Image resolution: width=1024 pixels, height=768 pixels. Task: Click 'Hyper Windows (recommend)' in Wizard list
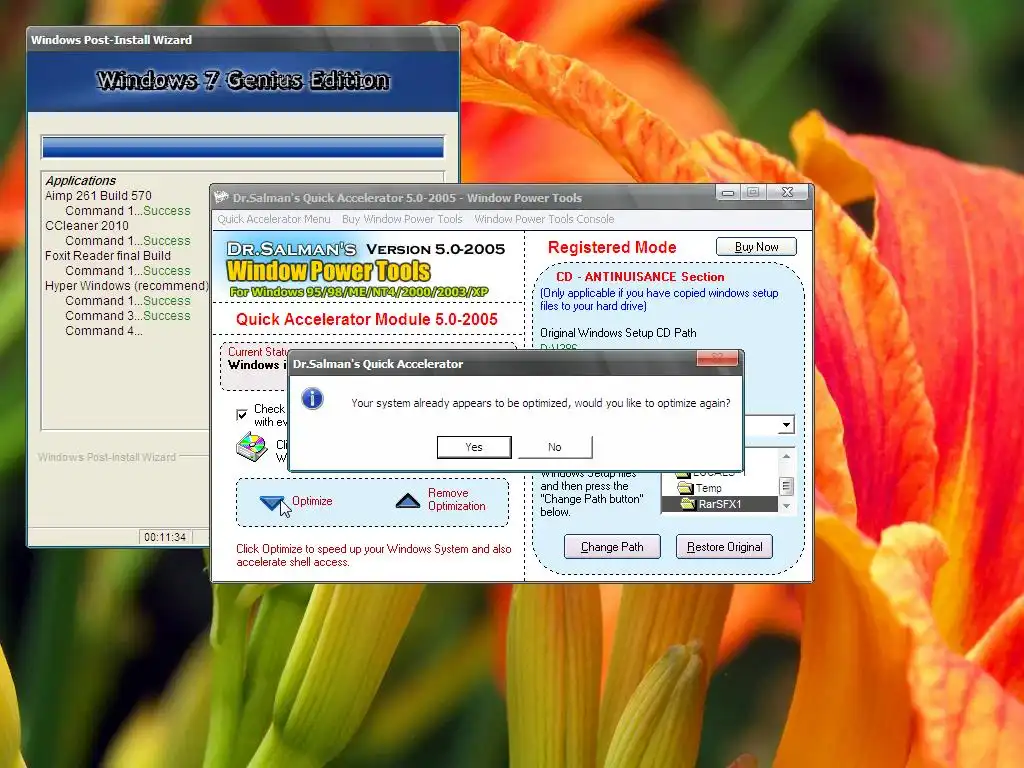127,286
